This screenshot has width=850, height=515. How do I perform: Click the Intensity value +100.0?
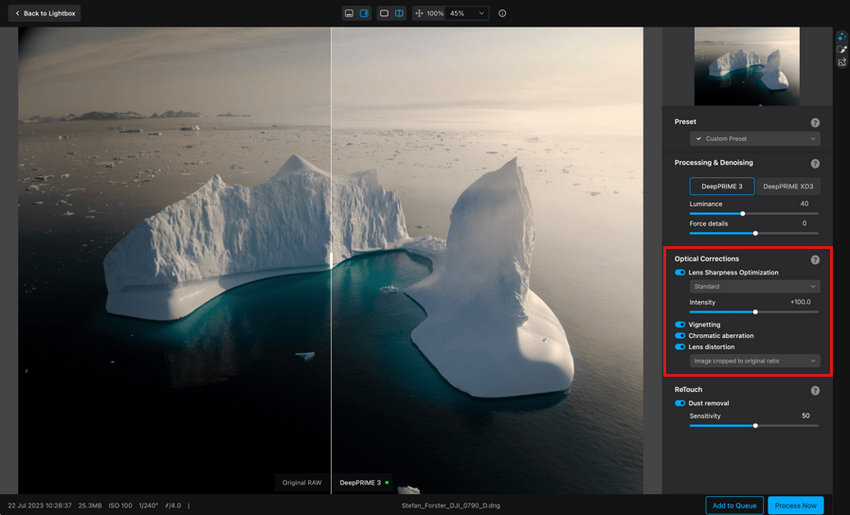(x=800, y=302)
